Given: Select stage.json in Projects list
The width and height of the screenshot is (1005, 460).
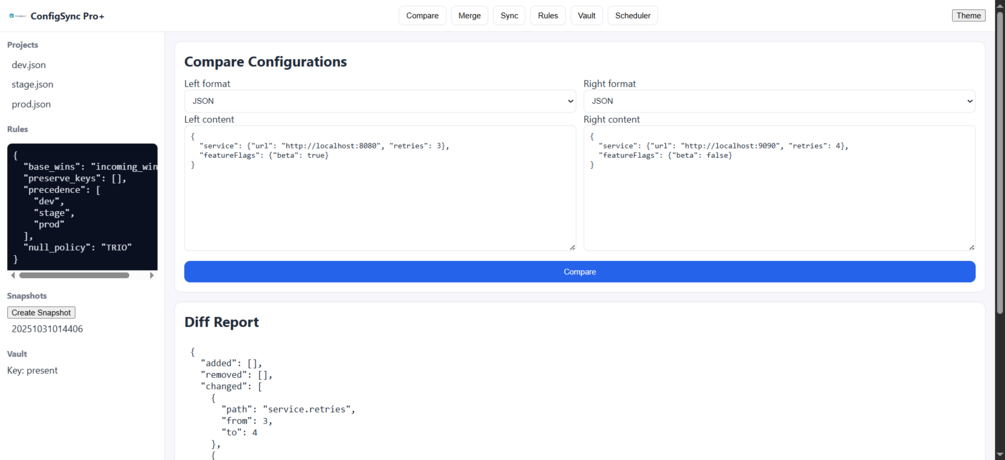Looking at the screenshot, I should (33, 85).
